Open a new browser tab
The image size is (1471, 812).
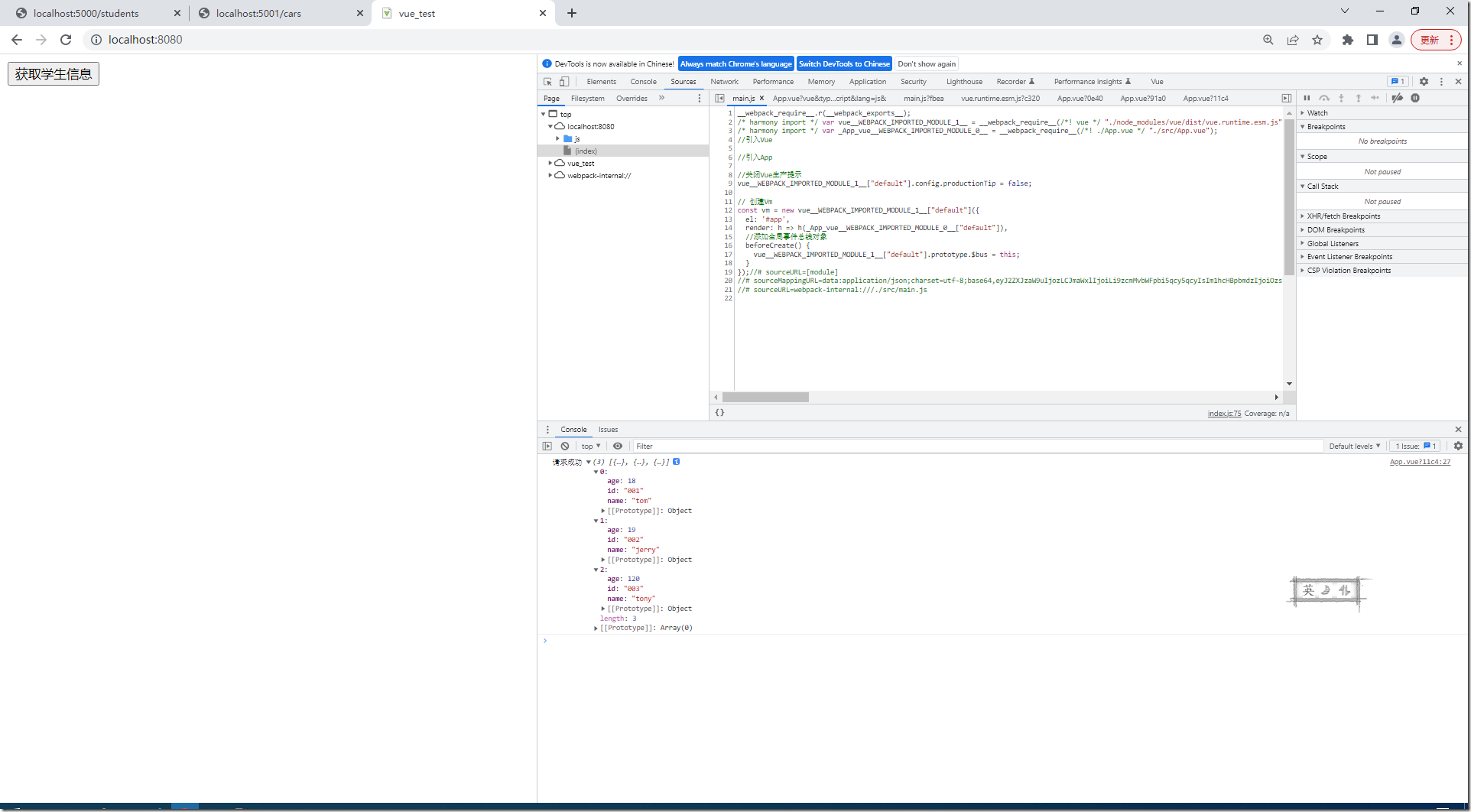point(572,13)
